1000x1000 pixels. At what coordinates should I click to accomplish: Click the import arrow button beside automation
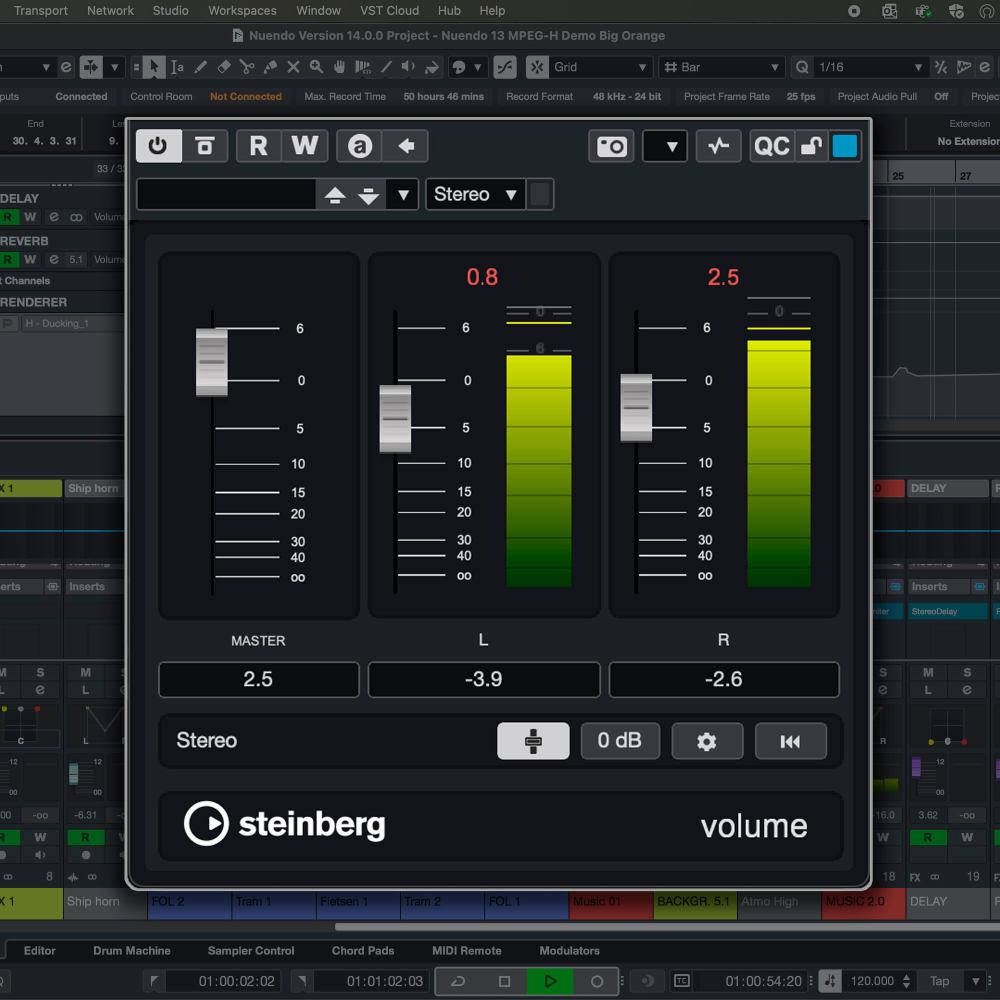click(x=406, y=146)
